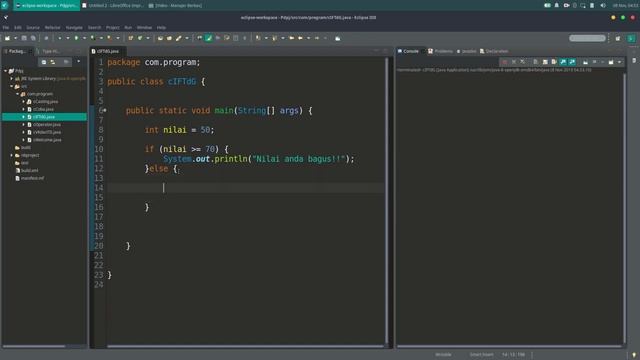Collapse the main method fold on line 6
640x360 pixels.
pos(105,110)
